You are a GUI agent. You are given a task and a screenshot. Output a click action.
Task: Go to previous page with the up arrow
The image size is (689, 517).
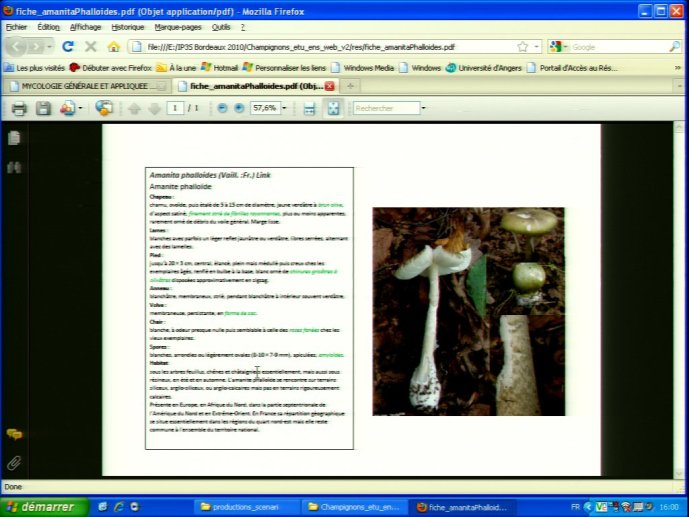[134, 108]
